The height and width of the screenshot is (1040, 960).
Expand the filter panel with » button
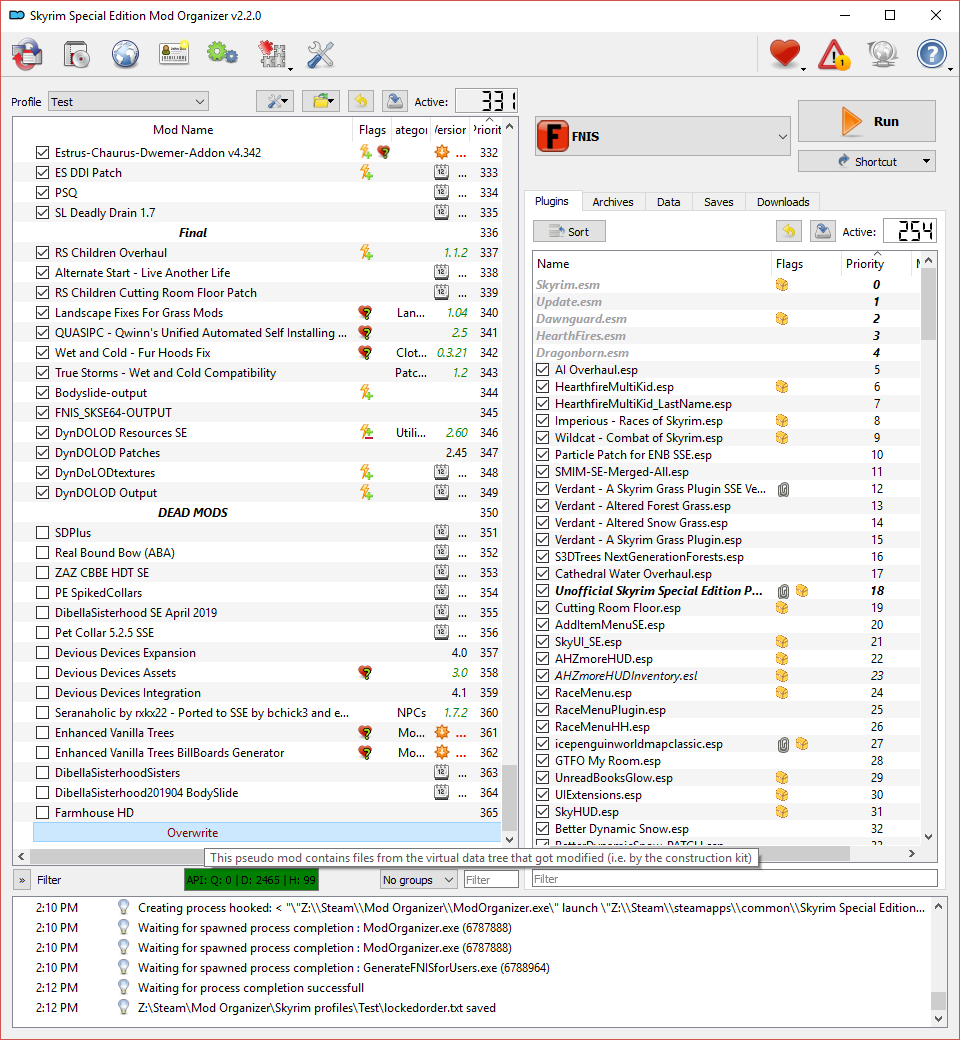point(22,880)
